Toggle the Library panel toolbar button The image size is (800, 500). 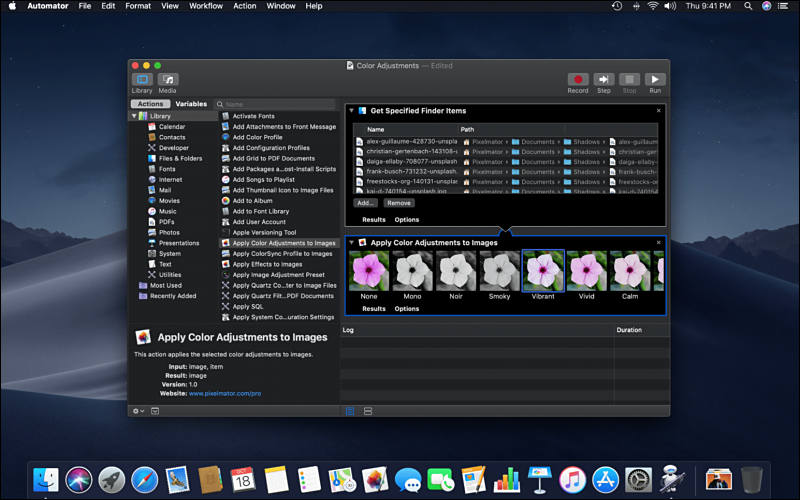click(142, 80)
